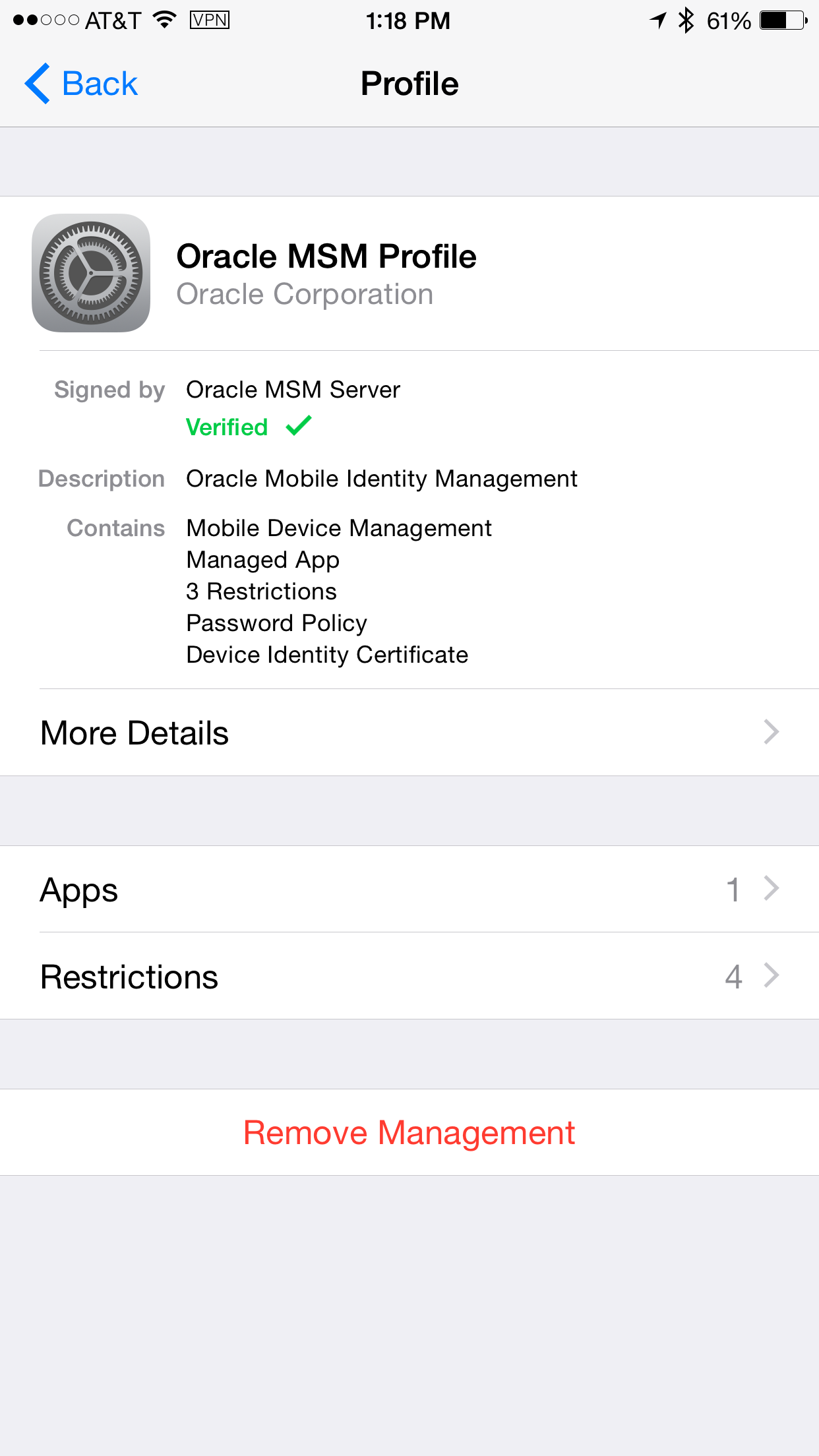This screenshot has height=1456, width=819.
Task: Tap the chevron on the Apps row
Action: tap(772, 888)
